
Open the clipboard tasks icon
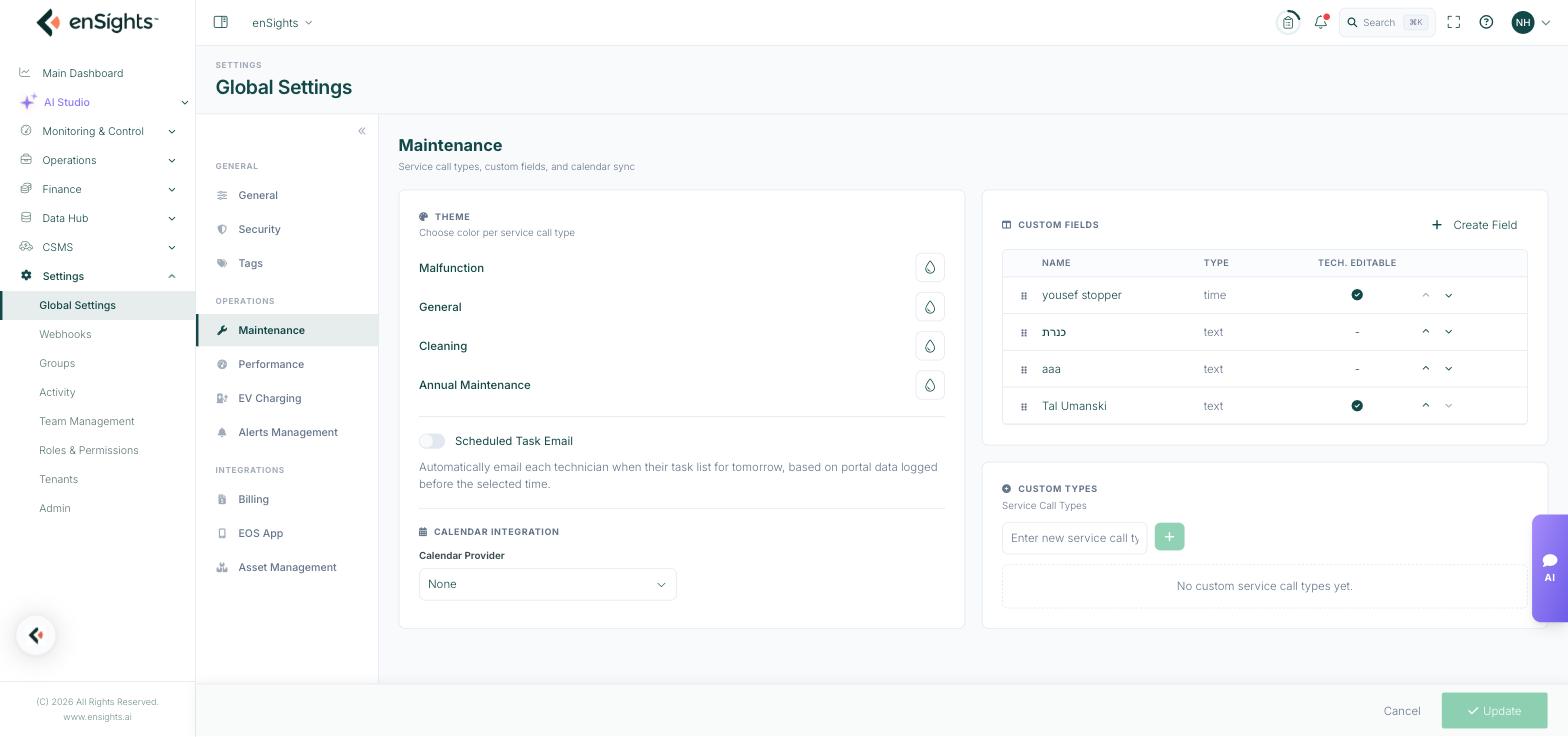tap(1288, 22)
